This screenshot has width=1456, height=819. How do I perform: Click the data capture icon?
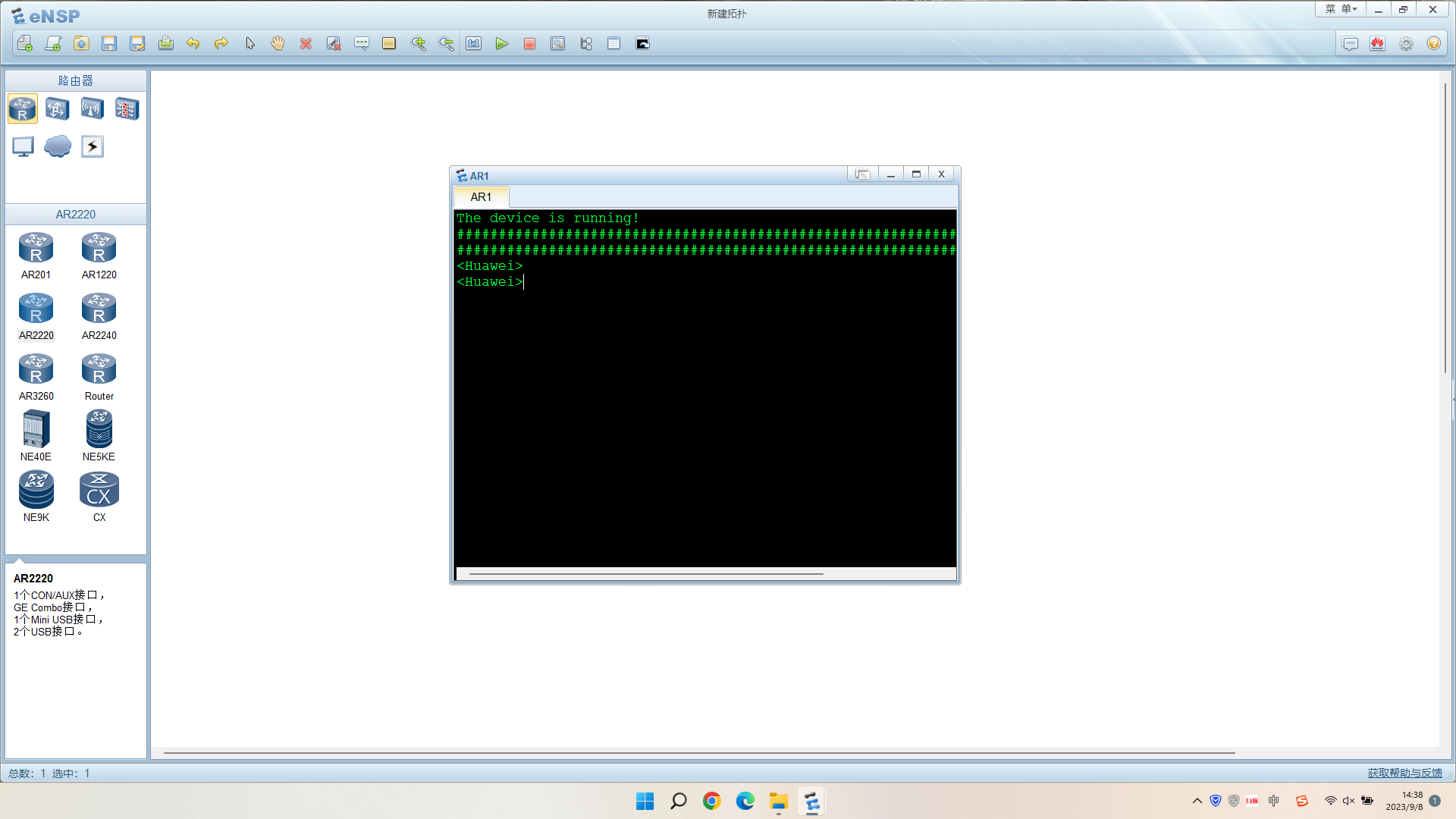pyautogui.click(x=558, y=44)
